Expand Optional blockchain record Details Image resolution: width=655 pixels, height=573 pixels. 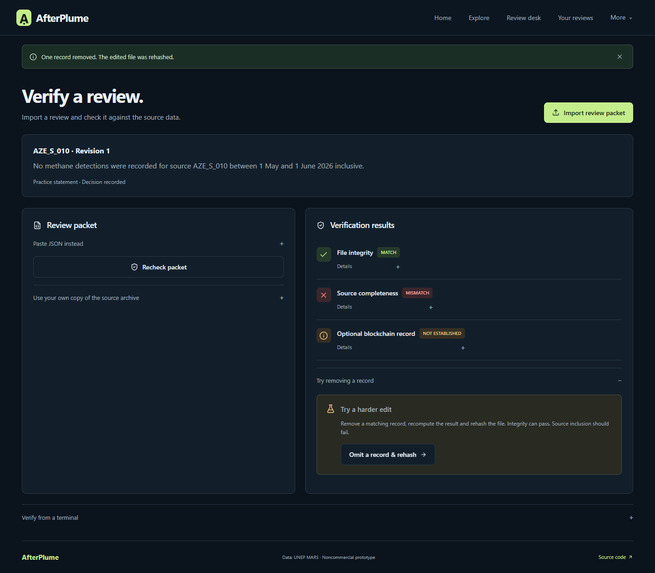click(x=401, y=347)
